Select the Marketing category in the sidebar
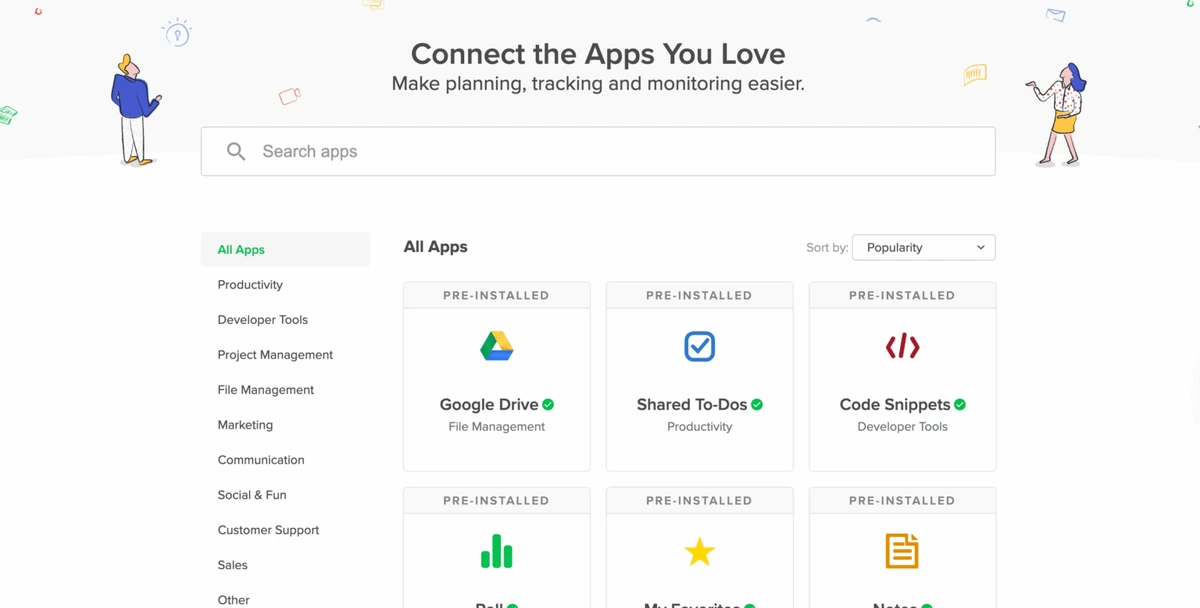This screenshot has width=1200, height=608. (245, 424)
